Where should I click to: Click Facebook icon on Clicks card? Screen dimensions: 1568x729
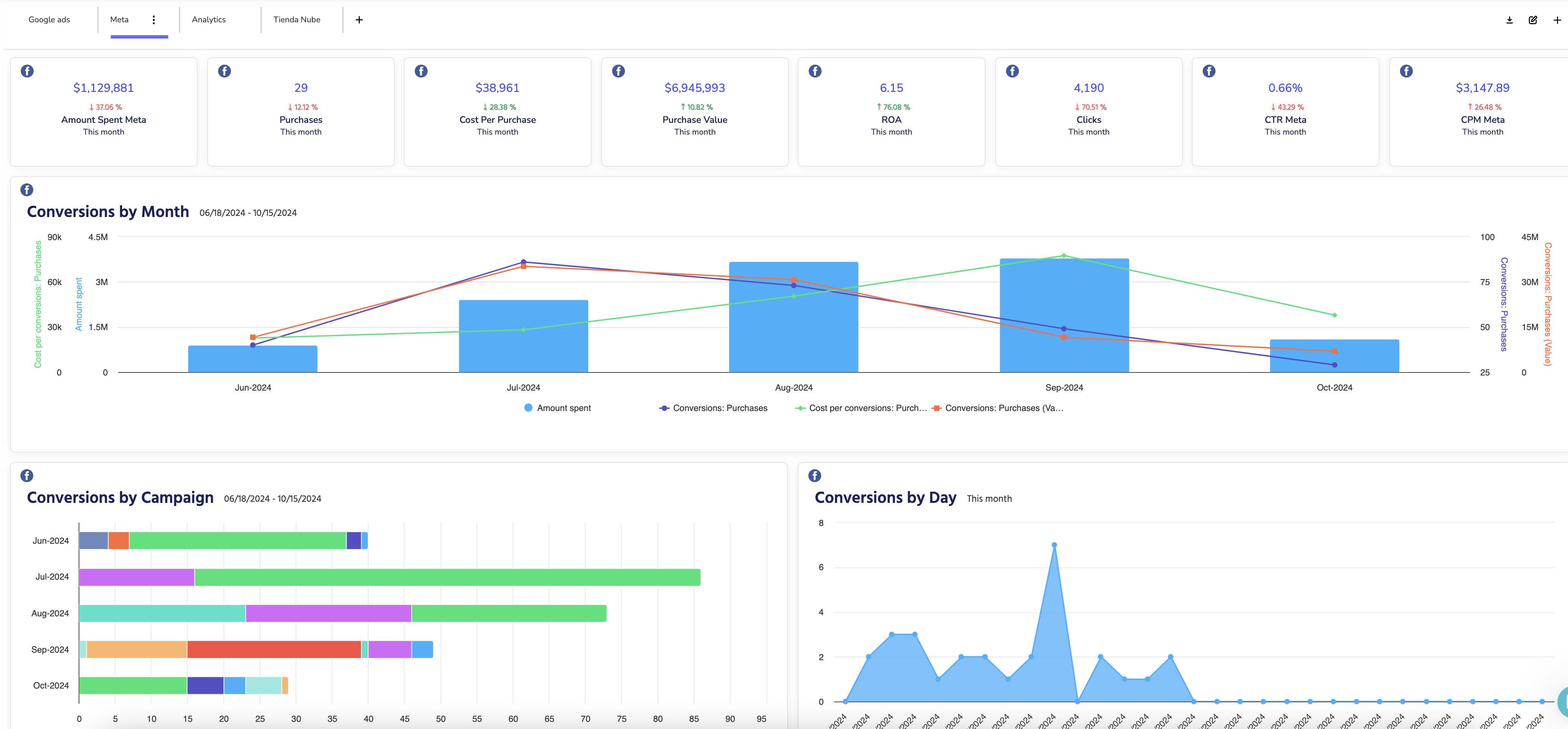[x=1012, y=71]
